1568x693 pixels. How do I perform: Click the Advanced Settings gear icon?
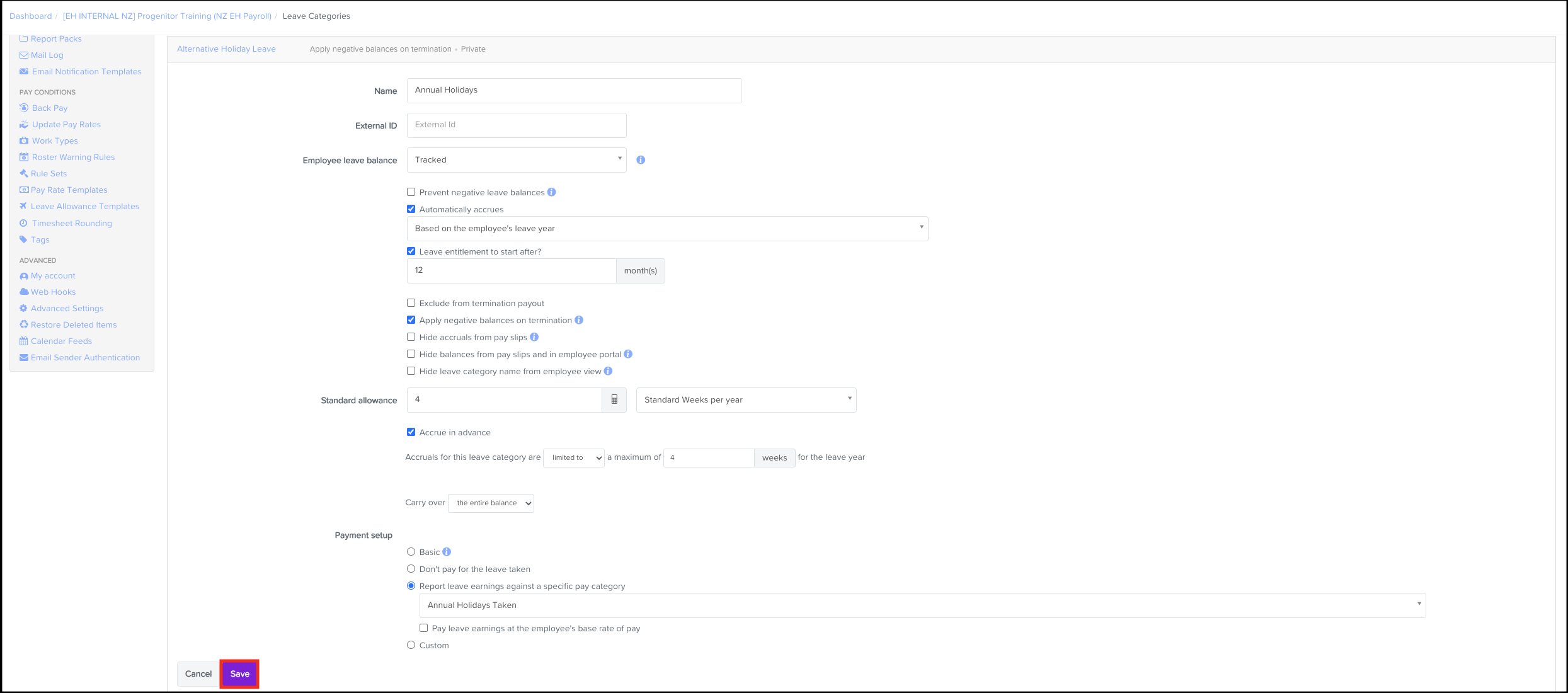(23, 308)
